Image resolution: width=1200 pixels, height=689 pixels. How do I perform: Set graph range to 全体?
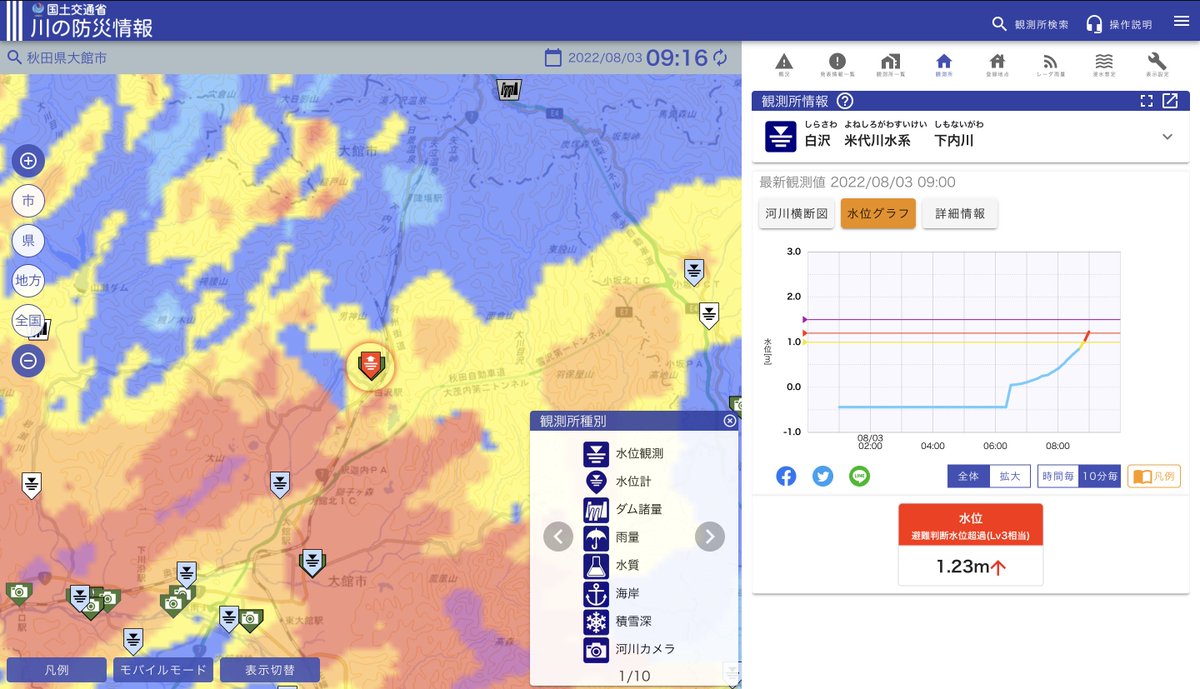tap(968, 477)
